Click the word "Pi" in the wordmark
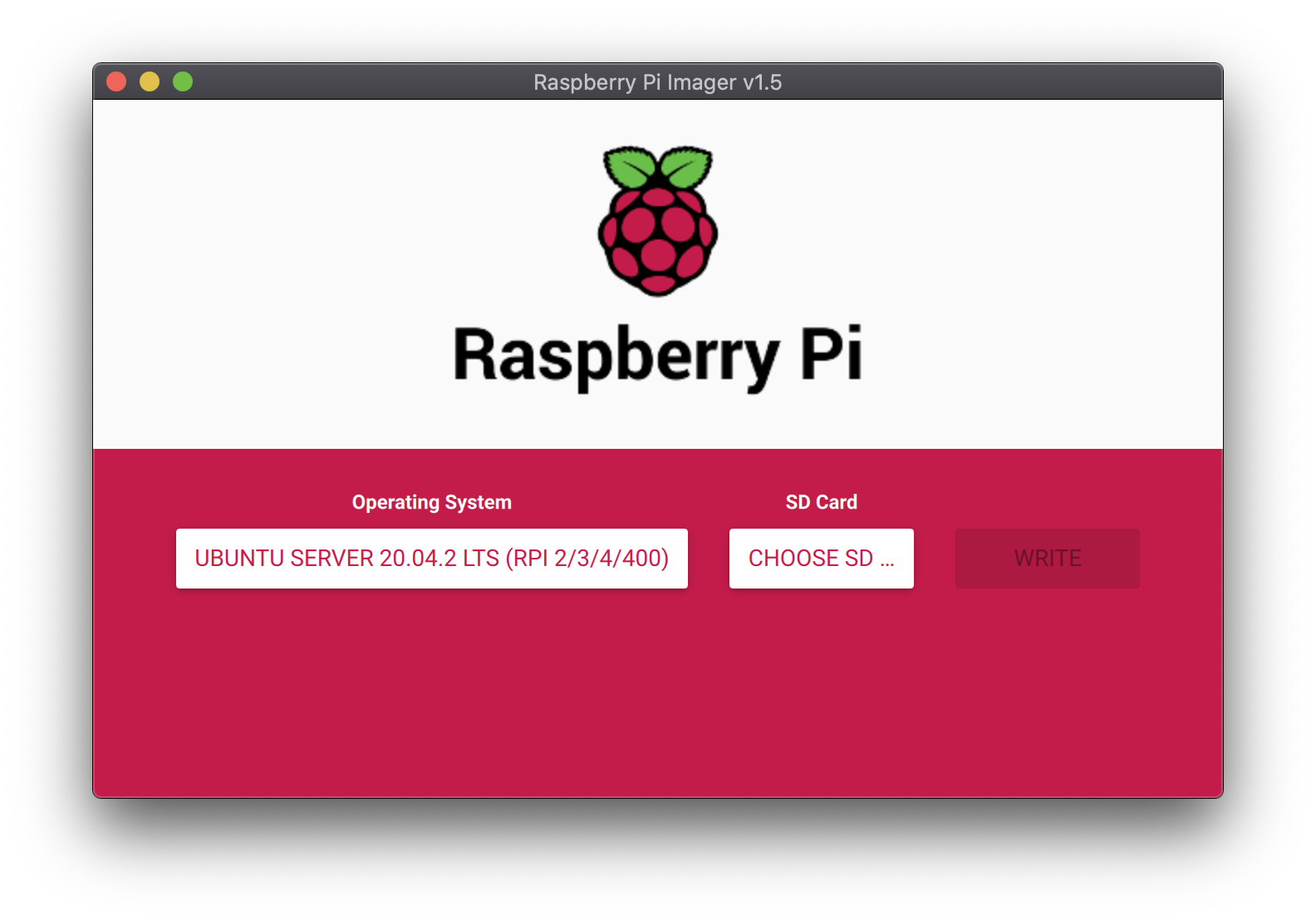This screenshot has width=1316, height=921. (x=830, y=354)
